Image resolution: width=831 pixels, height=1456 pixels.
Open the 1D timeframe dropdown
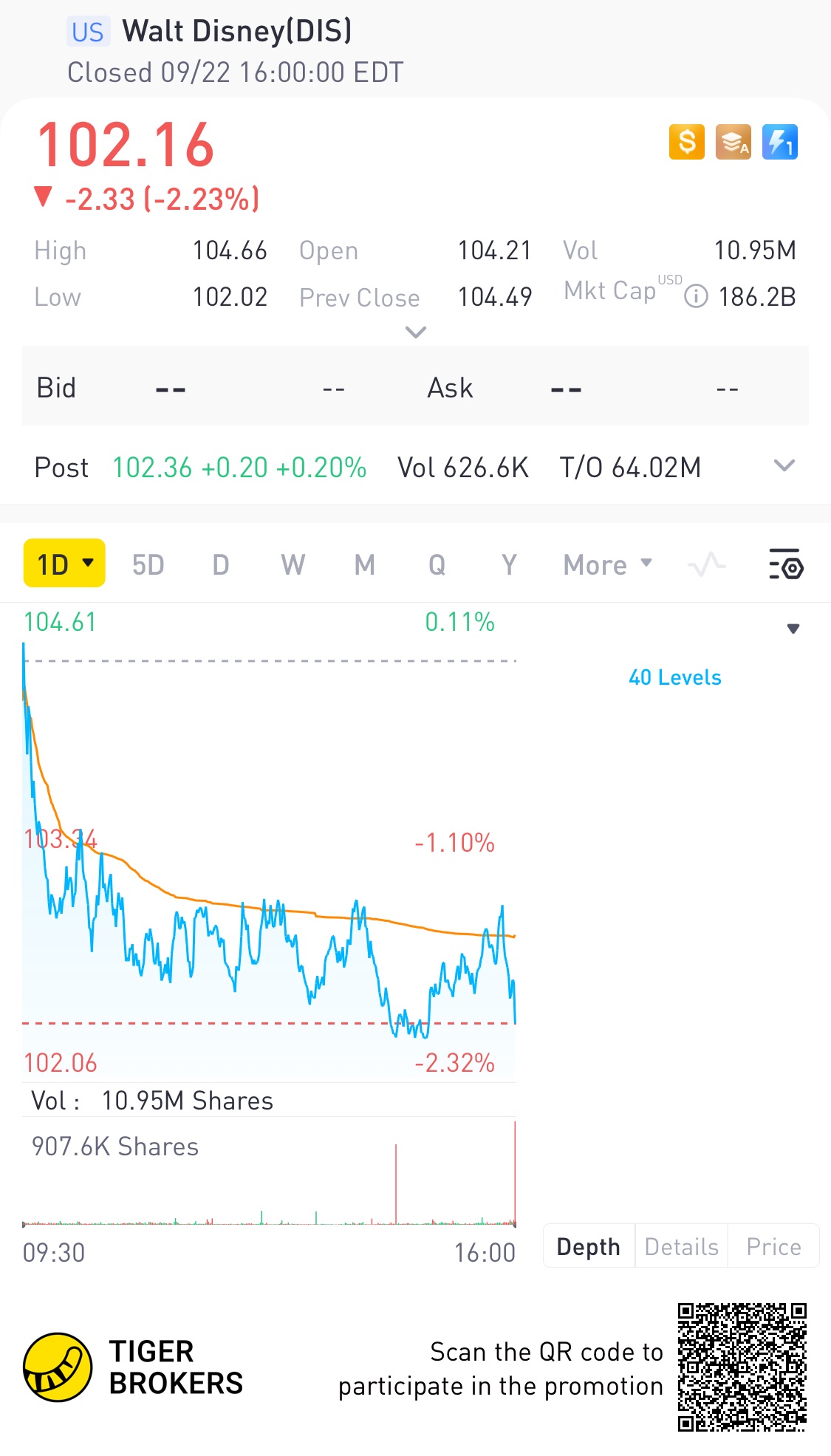click(64, 564)
